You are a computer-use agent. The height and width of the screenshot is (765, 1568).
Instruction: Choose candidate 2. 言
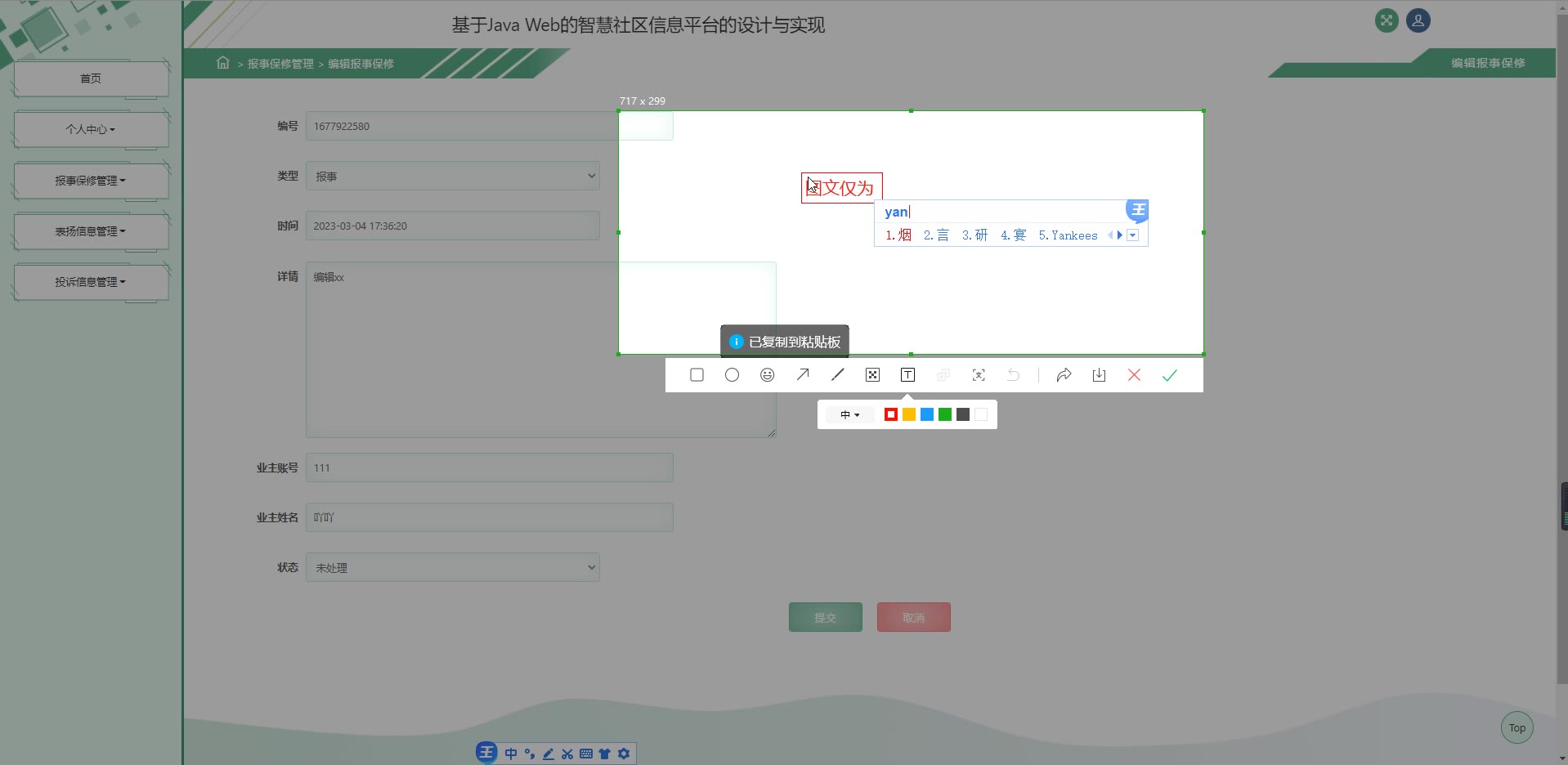pos(936,235)
